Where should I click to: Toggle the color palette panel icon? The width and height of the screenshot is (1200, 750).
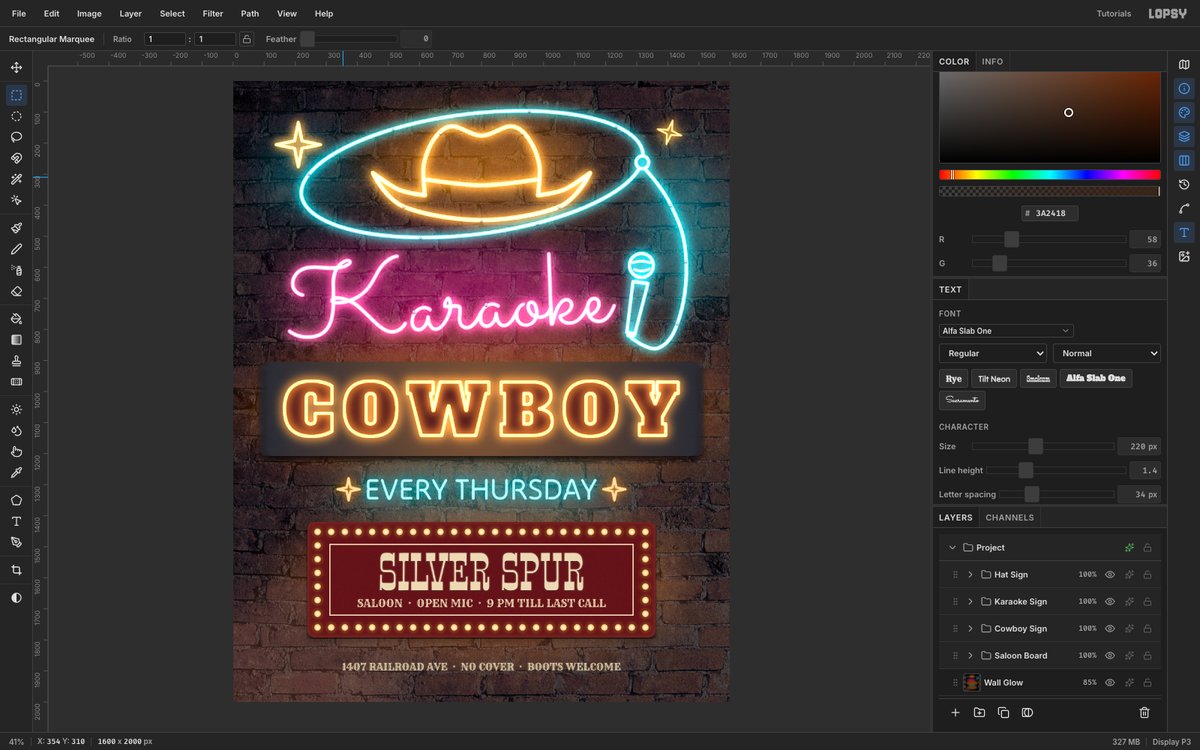[x=1184, y=112]
